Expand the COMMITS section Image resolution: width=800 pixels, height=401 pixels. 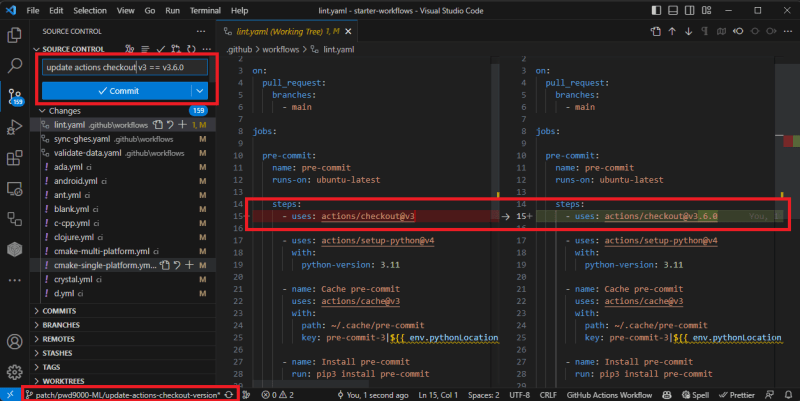click(59, 311)
